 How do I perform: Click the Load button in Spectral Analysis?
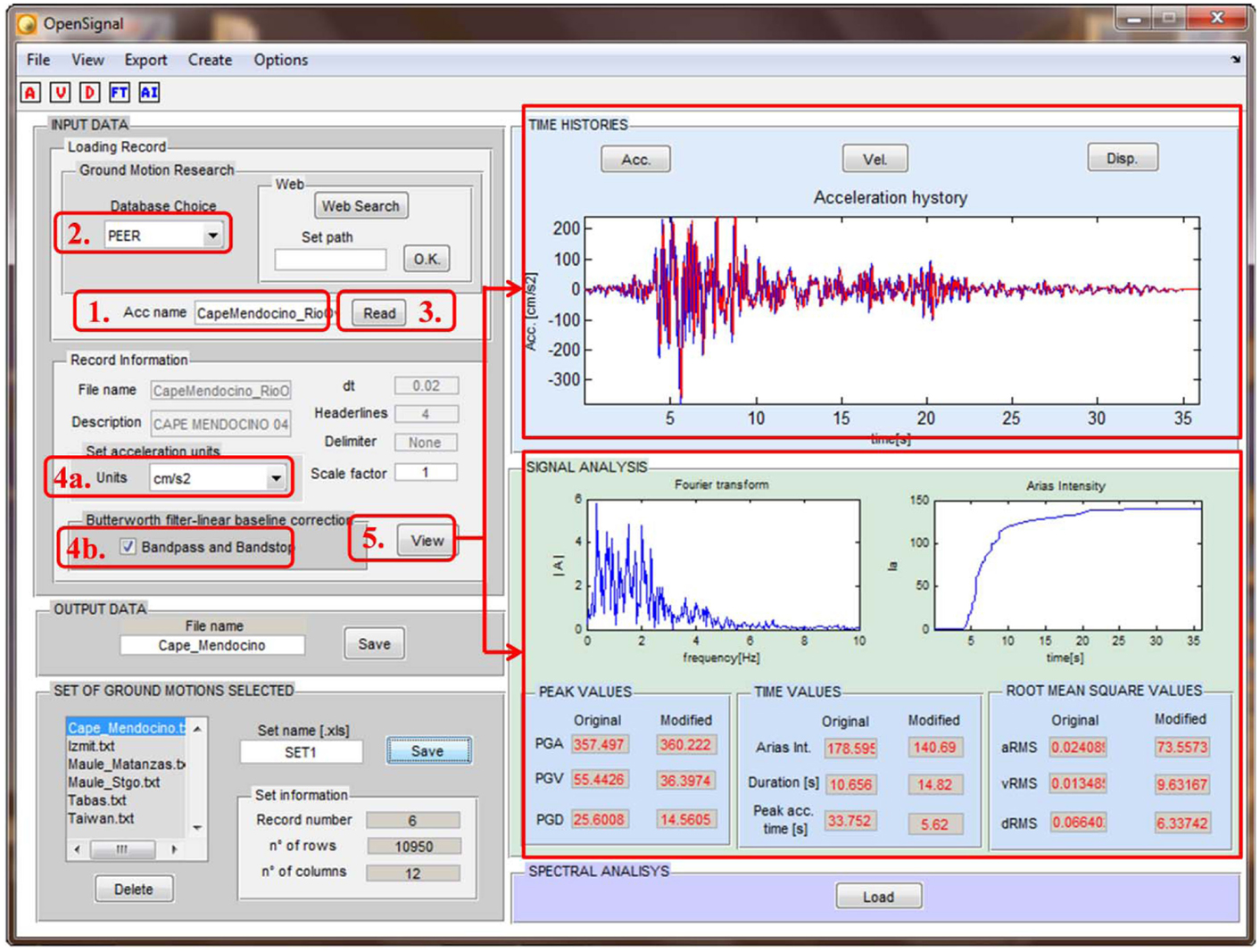pyautogui.click(x=878, y=897)
